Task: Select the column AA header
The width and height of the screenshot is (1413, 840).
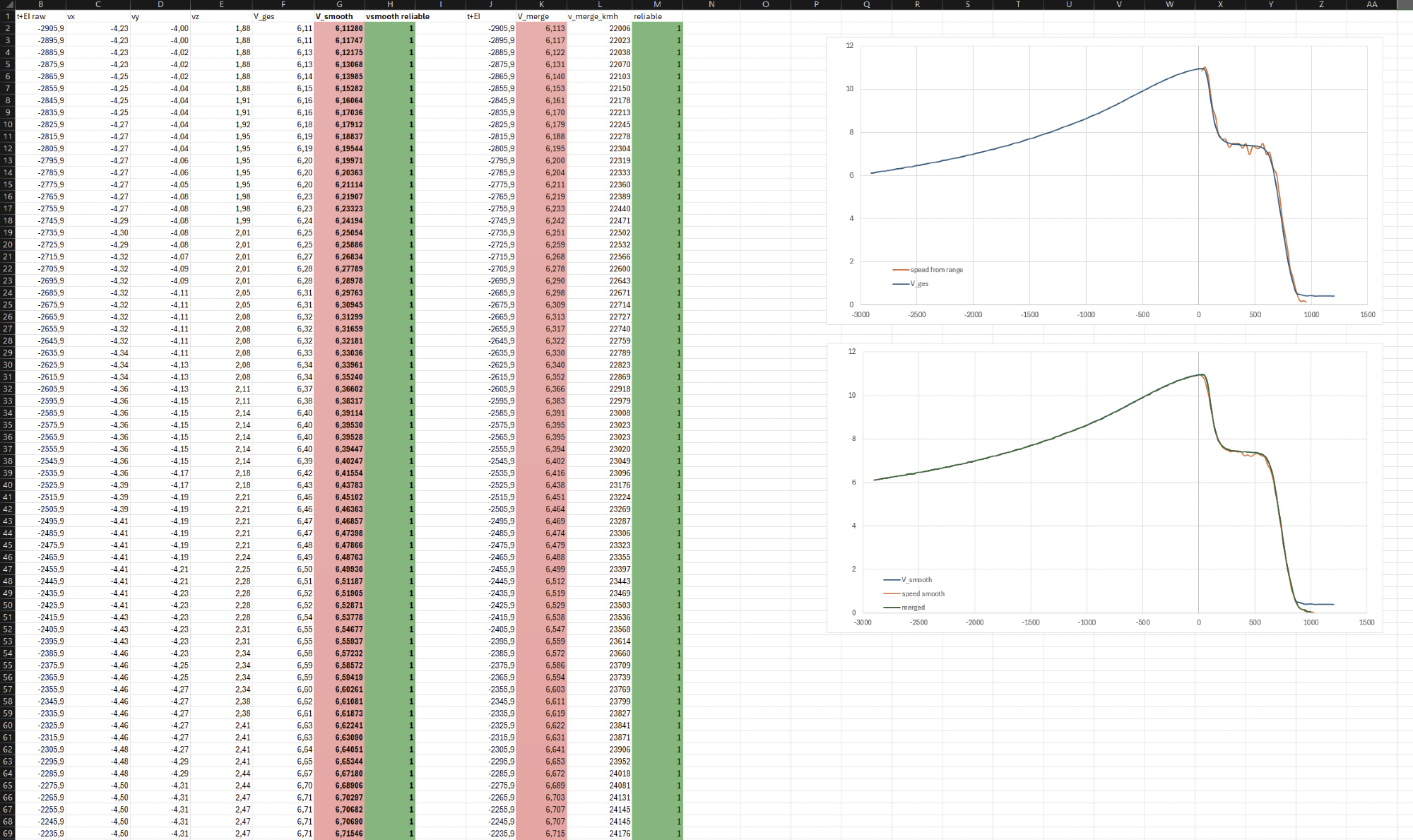Action: 1371,4
